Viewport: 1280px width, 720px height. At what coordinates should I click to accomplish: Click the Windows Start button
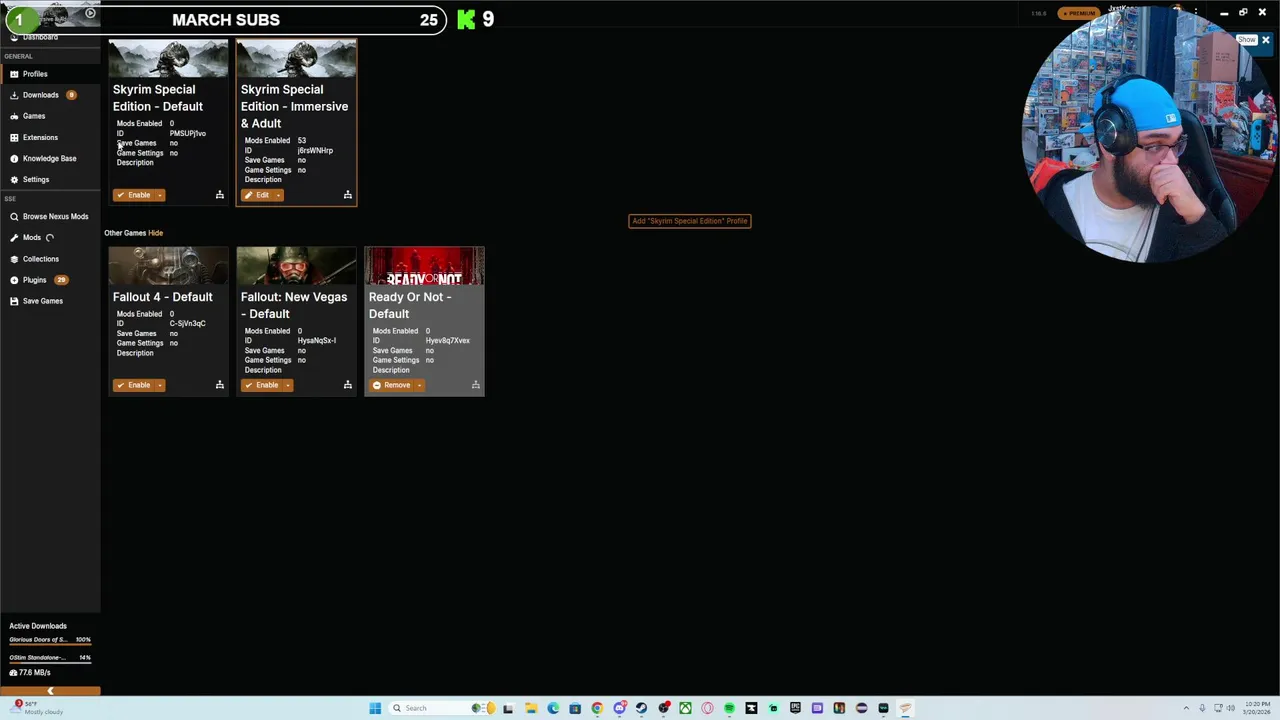pyautogui.click(x=375, y=708)
